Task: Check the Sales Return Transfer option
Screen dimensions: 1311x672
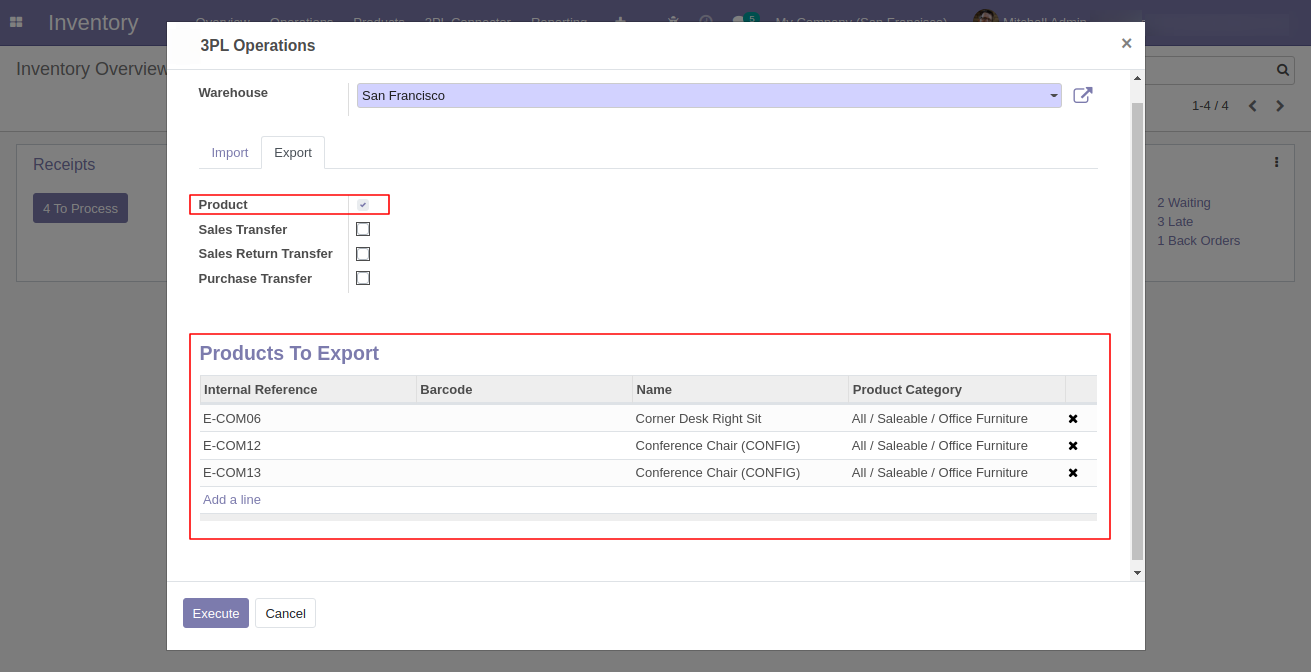Action: tap(363, 254)
